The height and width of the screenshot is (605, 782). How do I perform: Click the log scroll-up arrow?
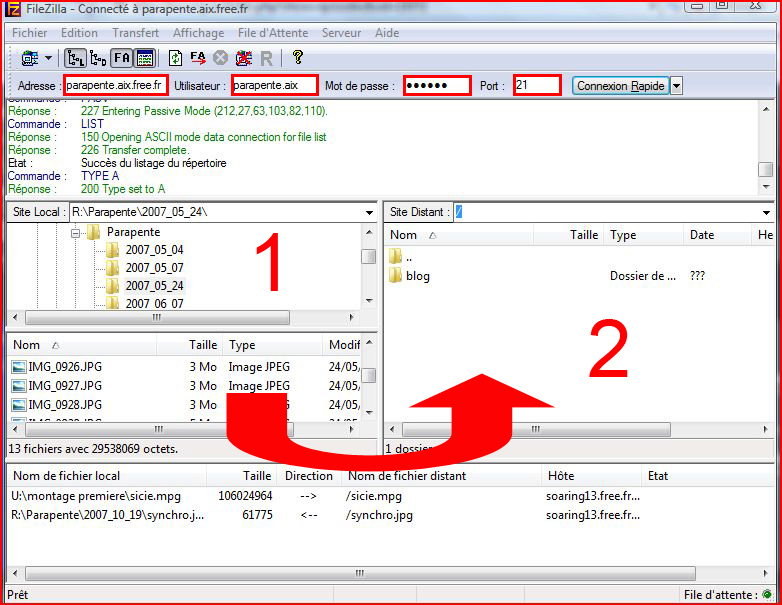coord(766,109)
